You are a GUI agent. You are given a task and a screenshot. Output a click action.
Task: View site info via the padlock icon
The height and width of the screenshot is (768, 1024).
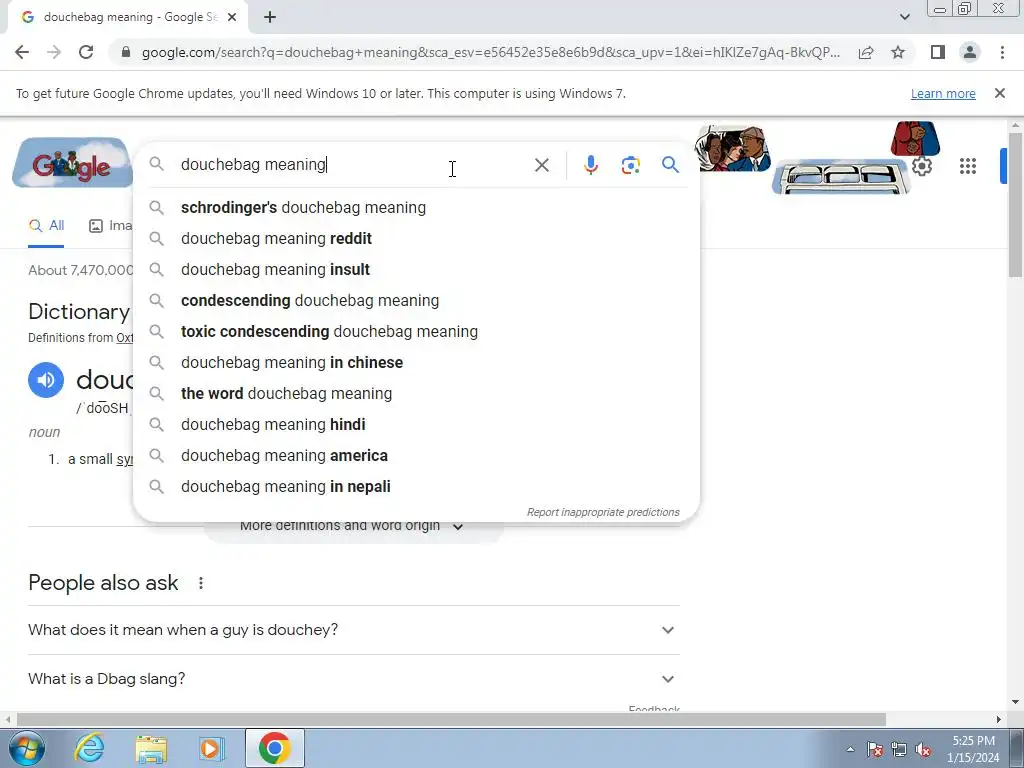tap(126, 52)
